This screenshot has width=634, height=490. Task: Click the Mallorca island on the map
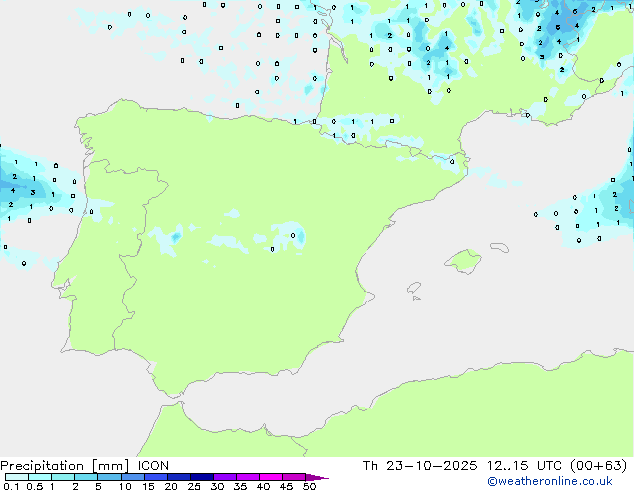464,261
